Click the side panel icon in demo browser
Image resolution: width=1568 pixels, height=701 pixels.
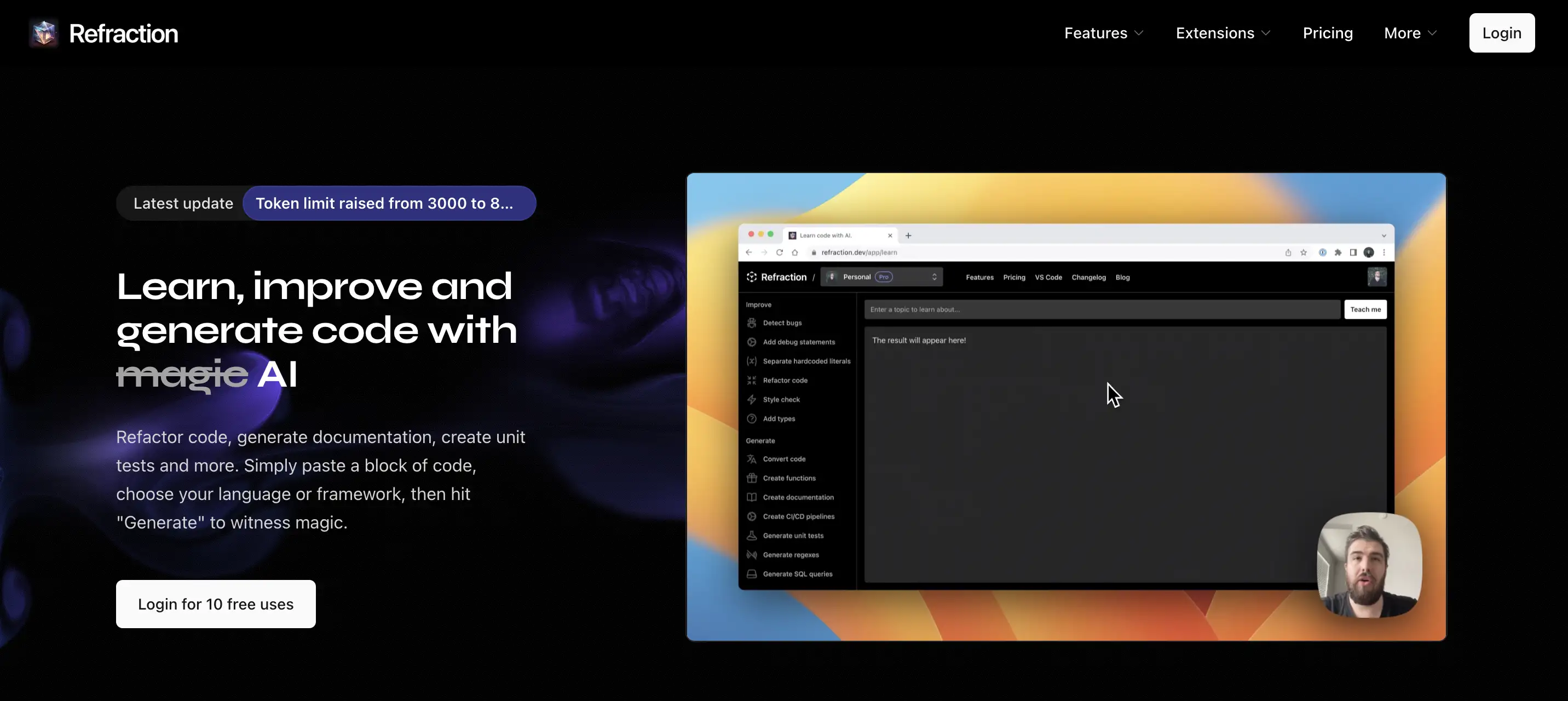pyautogui.click(x=1353, y=252)
